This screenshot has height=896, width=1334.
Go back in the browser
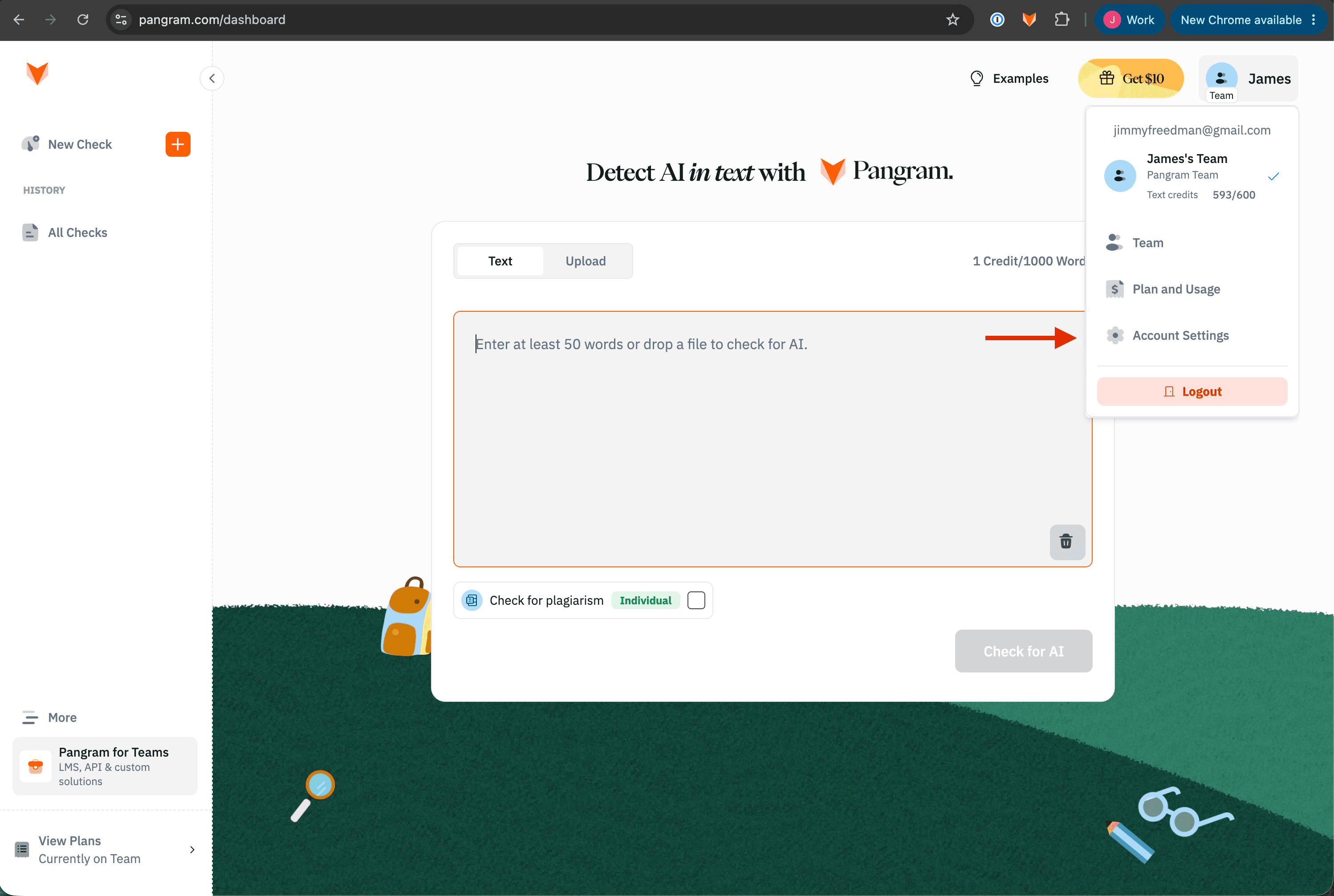(x=19, y=20)
